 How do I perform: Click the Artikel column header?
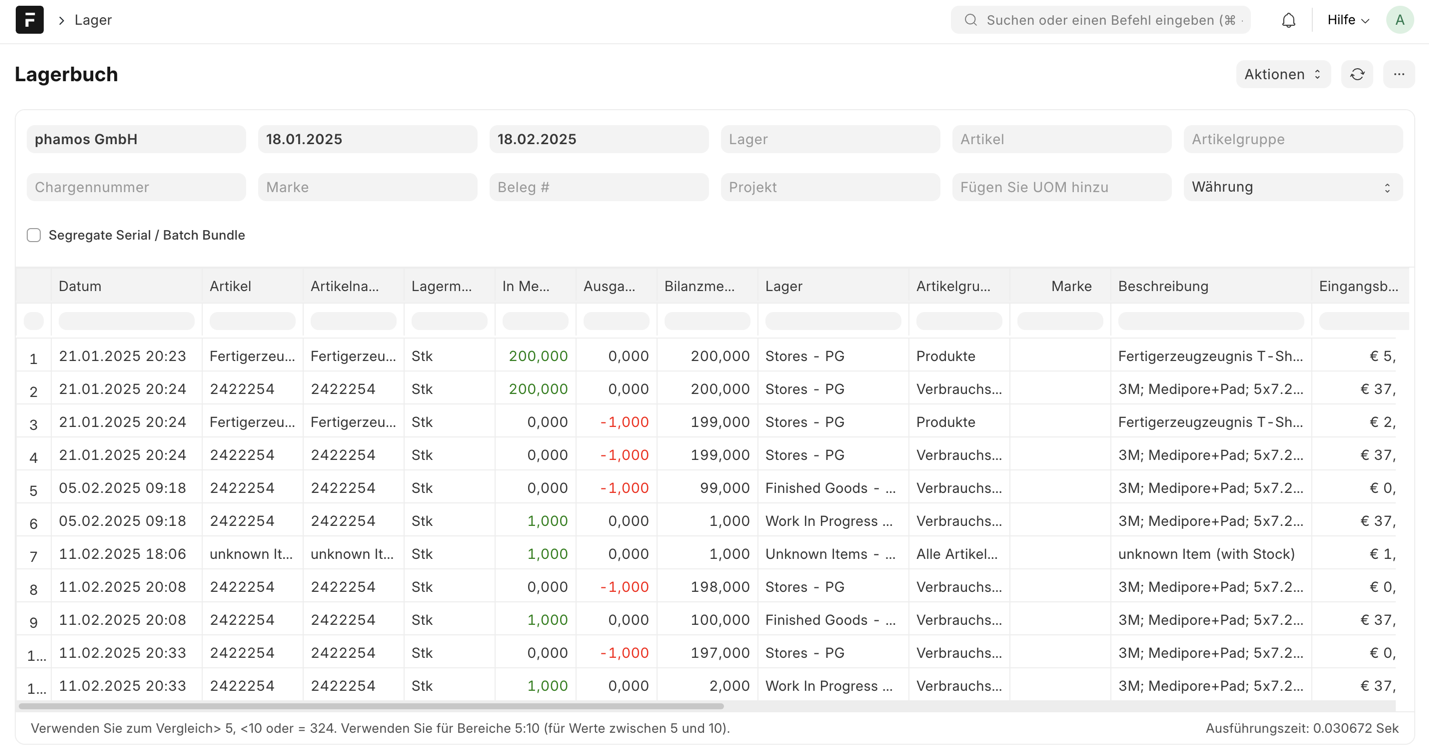coord(252,286)
